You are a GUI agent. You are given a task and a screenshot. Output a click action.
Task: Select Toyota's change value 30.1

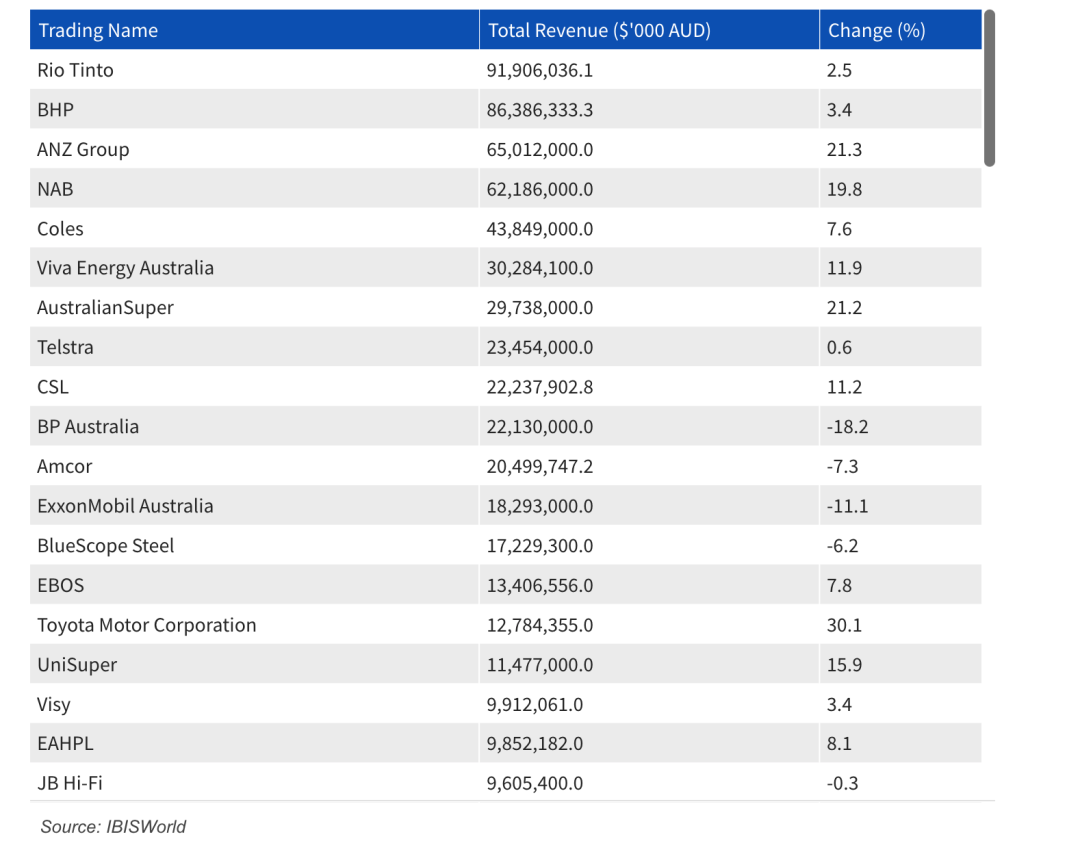pos(844,625)
